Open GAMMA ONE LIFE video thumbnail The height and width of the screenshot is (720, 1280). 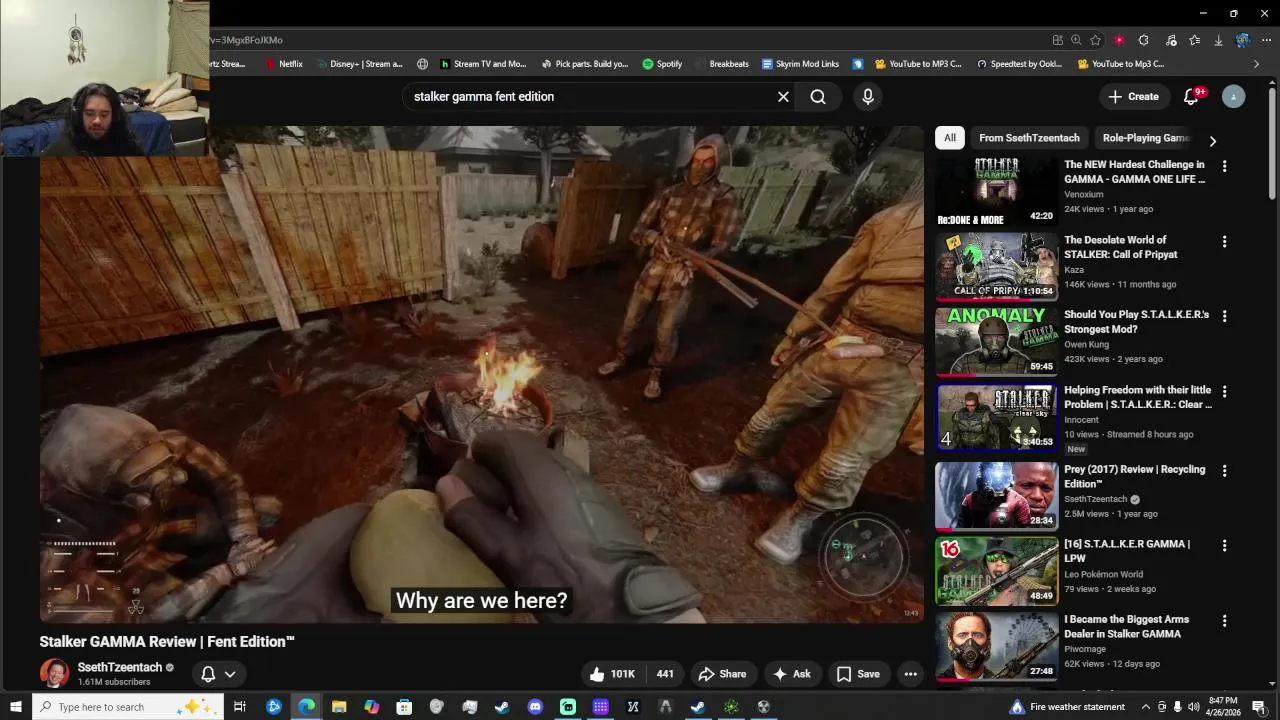click(x=996, y=192)
